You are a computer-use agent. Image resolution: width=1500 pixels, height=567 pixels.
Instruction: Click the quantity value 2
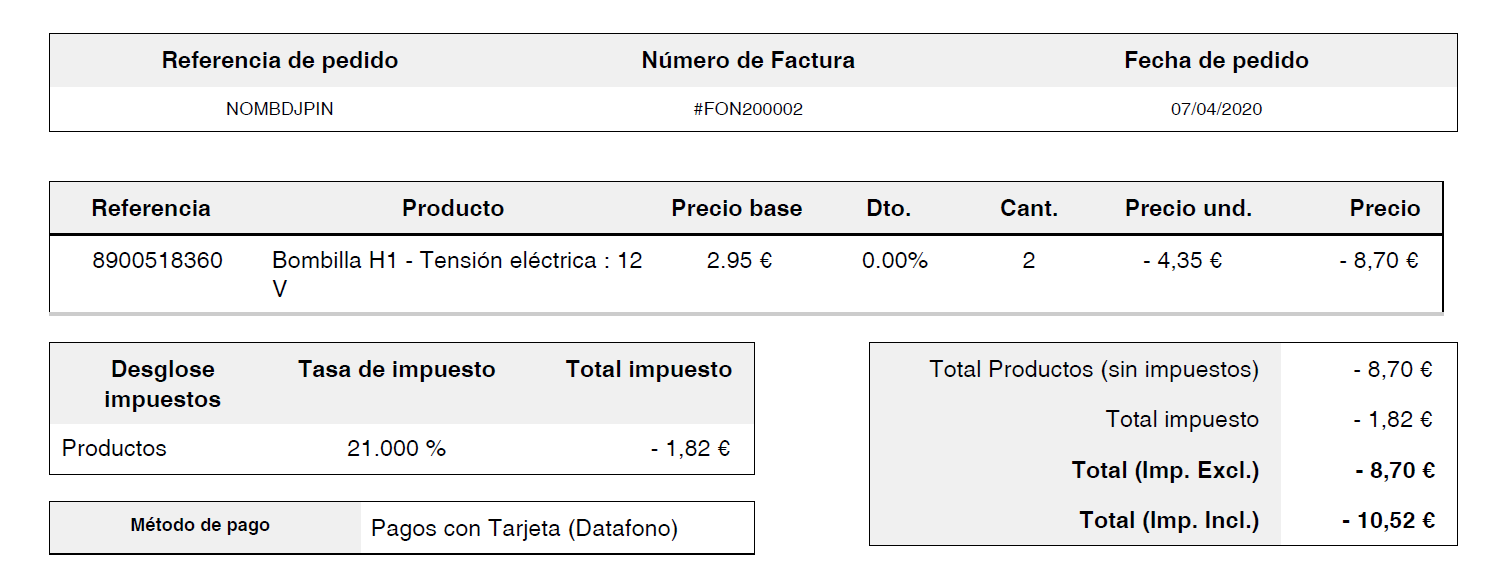1029,261
